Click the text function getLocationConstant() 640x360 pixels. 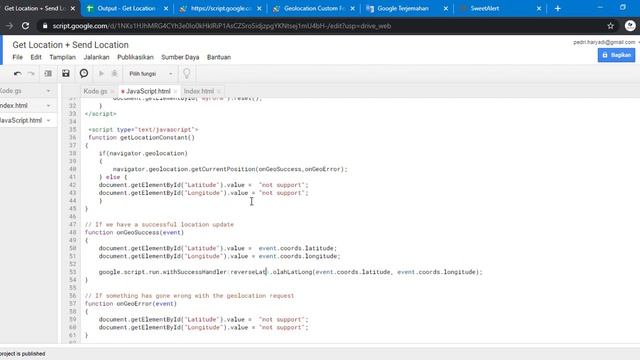[141, 138]
